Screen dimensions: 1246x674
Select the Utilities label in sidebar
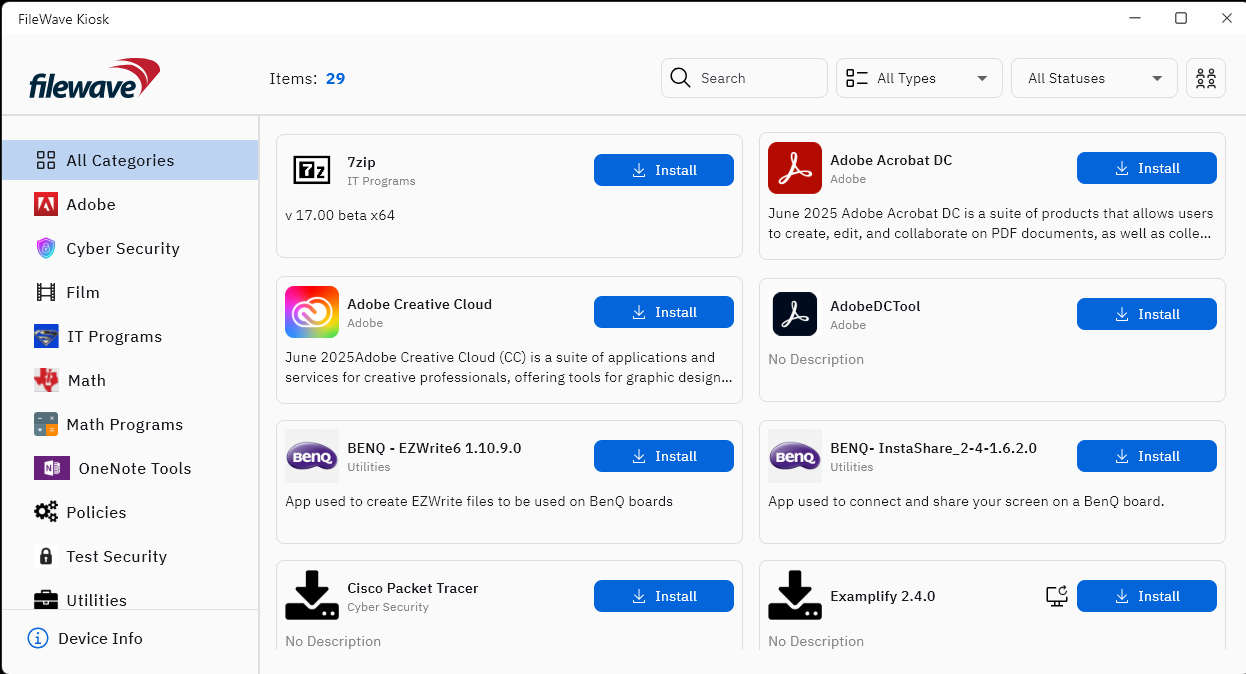pyautogui.click(x=96, y=600)
